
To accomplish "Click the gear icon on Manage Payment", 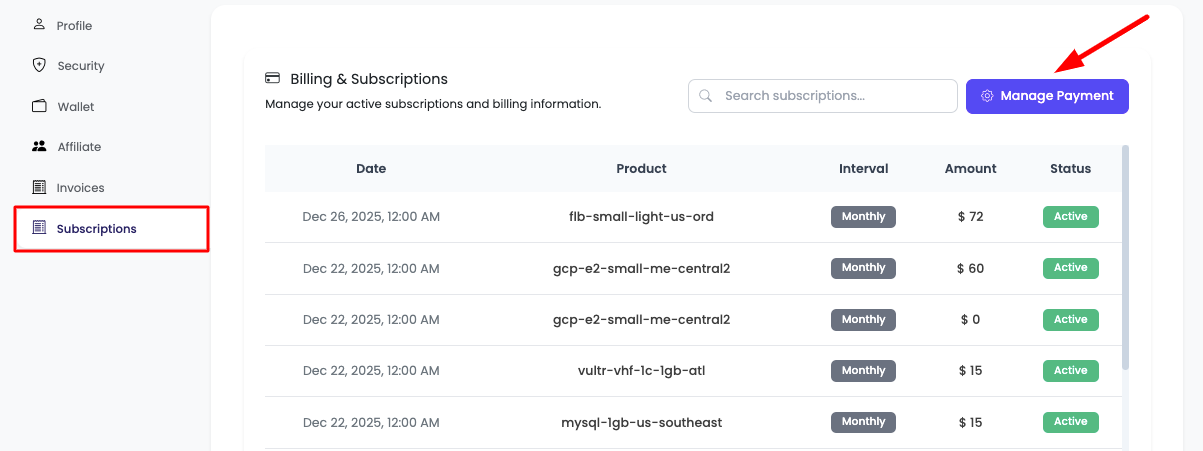I will (x=987, y=96).
